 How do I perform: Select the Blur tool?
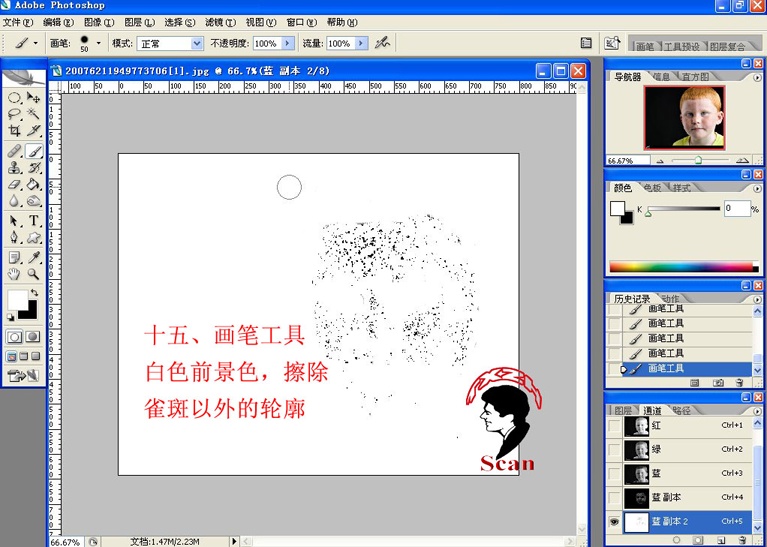14,201
